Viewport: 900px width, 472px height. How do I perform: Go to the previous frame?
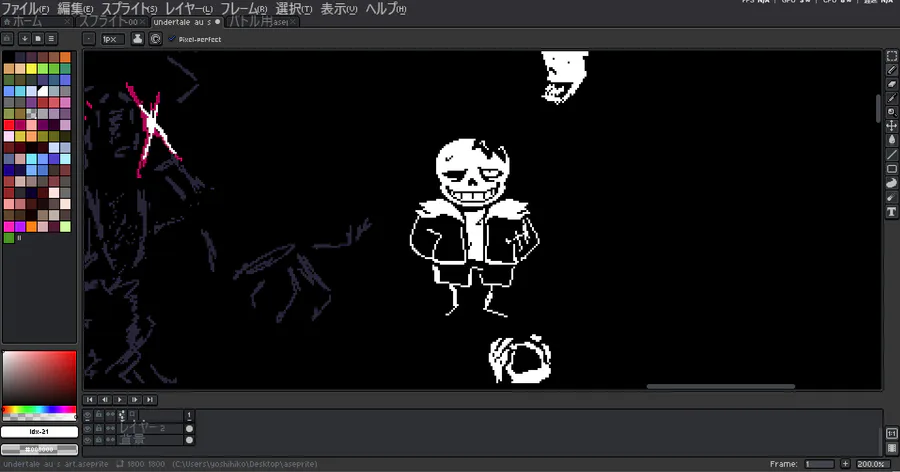click(104, 400)
